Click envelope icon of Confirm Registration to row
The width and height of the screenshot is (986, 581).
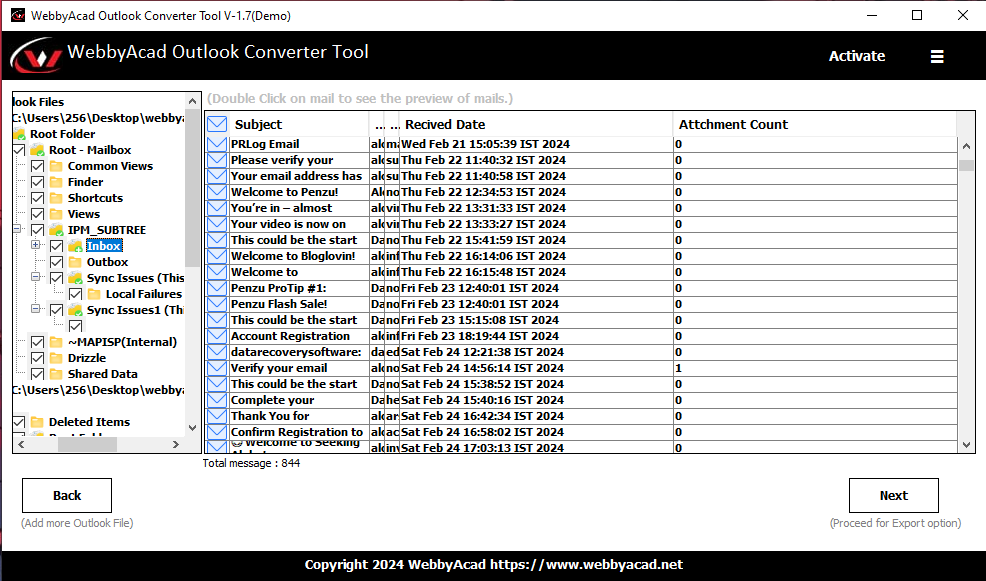[217, 432]
